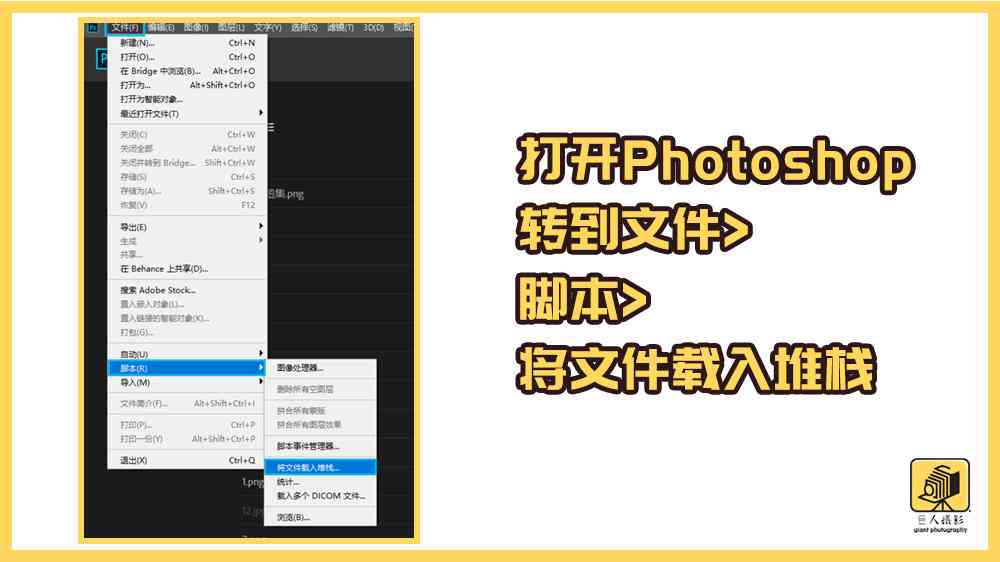Expand 最近打开文件(T) submenu
The height and width of the screenshot is (562, 1000).
tap(188, 114)
